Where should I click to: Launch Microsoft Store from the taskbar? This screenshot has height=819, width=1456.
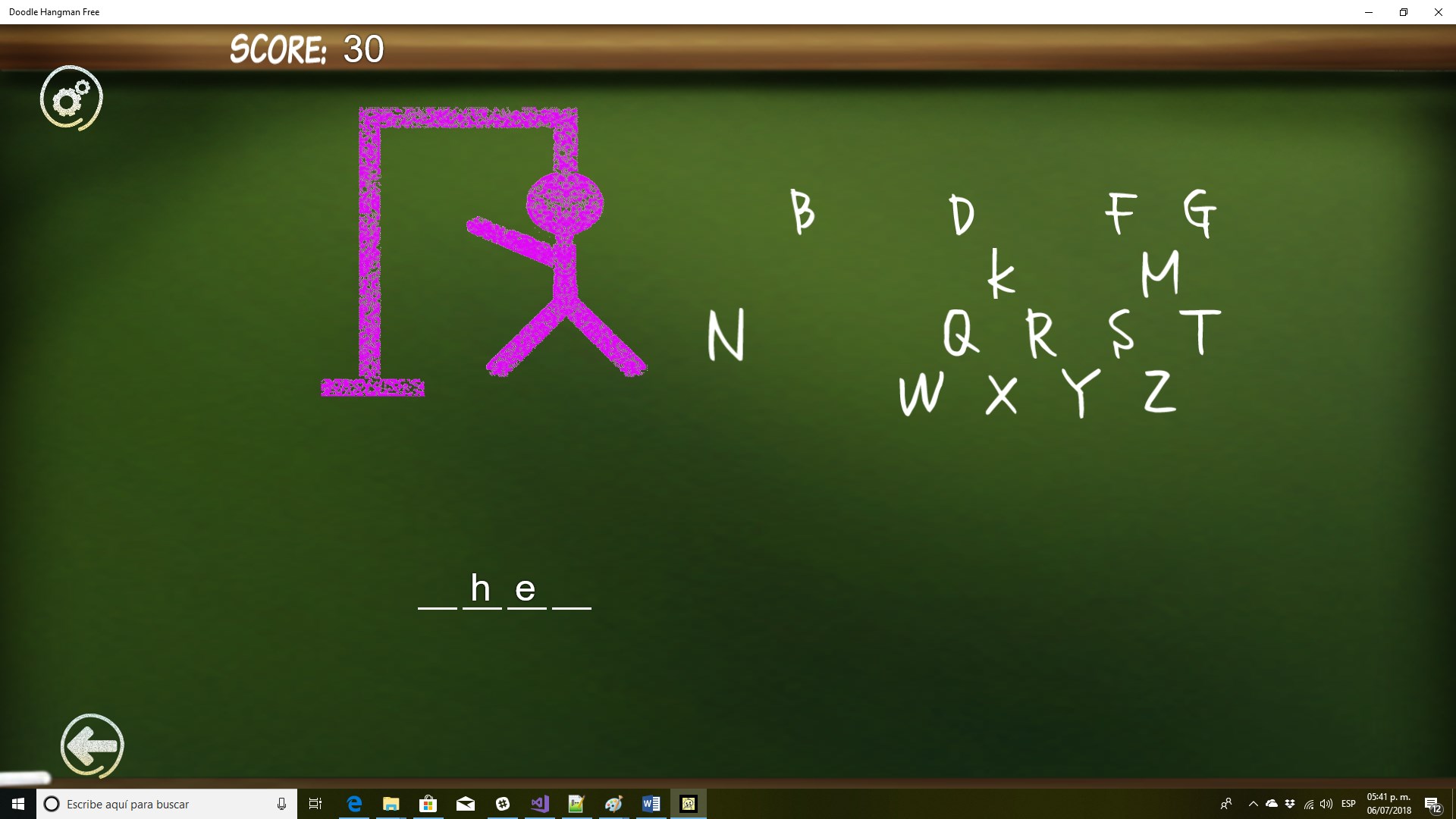(x=428, y=804)
